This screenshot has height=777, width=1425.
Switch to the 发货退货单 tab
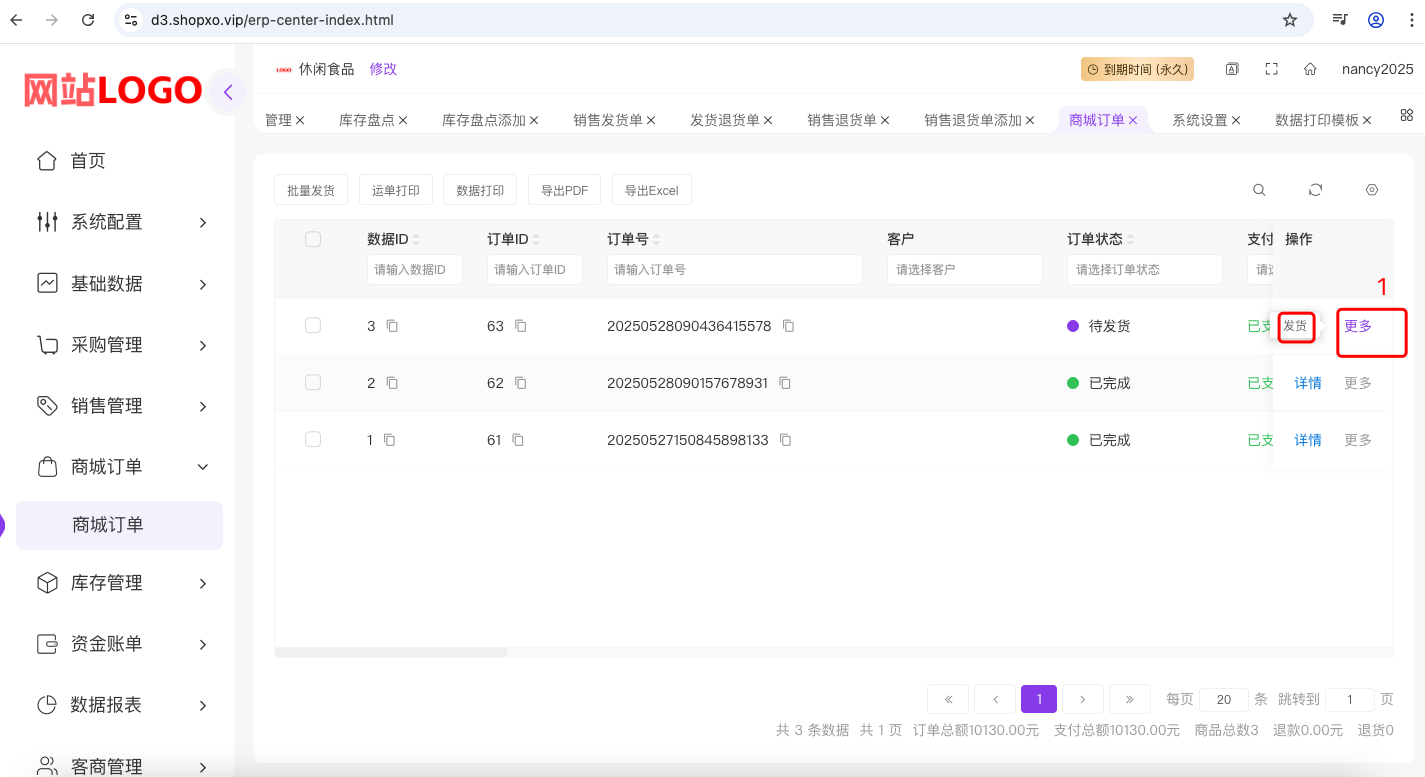click(x=725, y=120)
